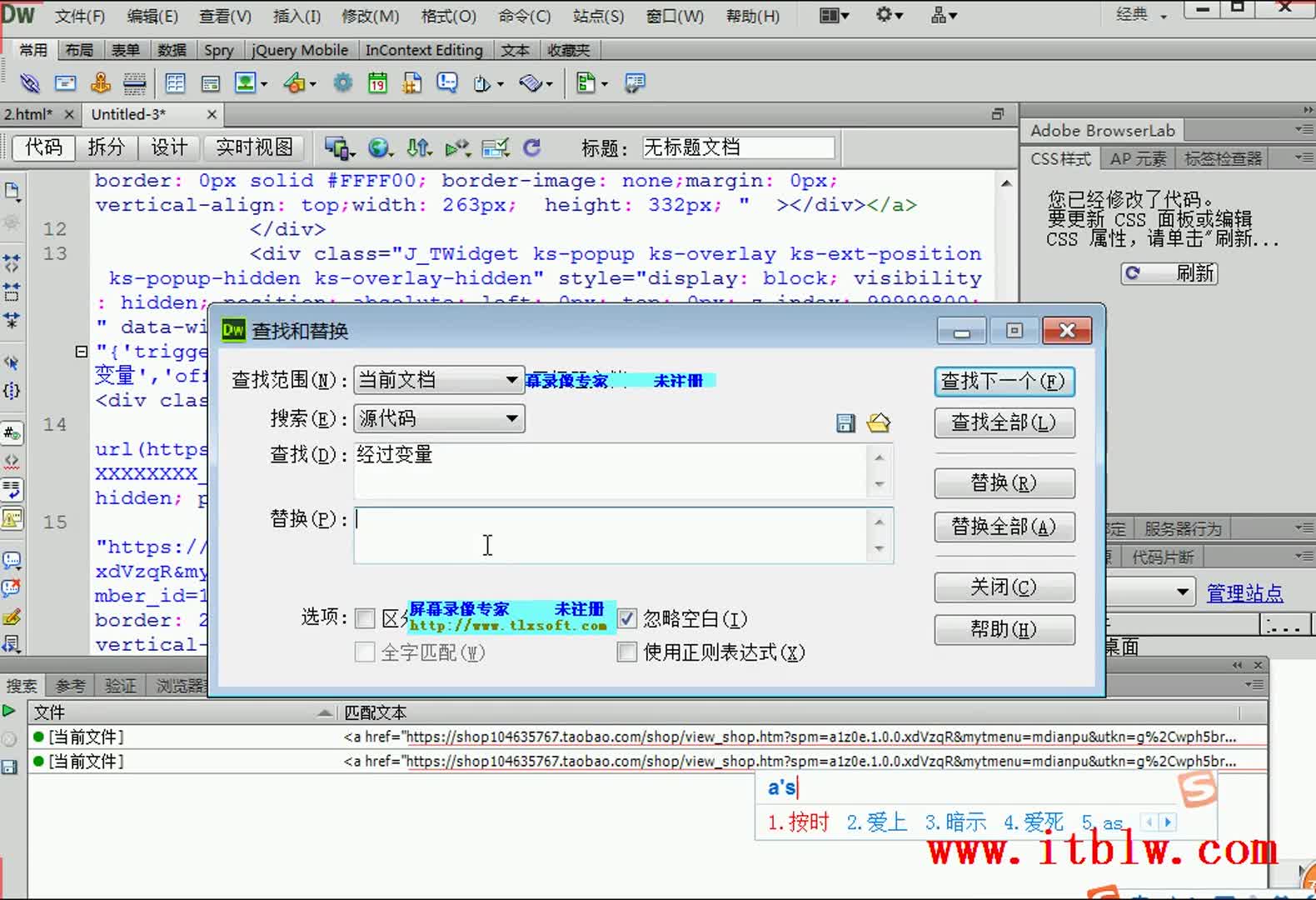Click the insert div tag icon

[210, 83]
